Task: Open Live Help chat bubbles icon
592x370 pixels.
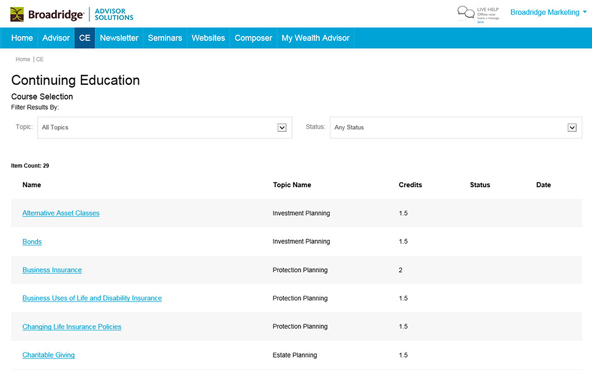Action: pos(466,12)
